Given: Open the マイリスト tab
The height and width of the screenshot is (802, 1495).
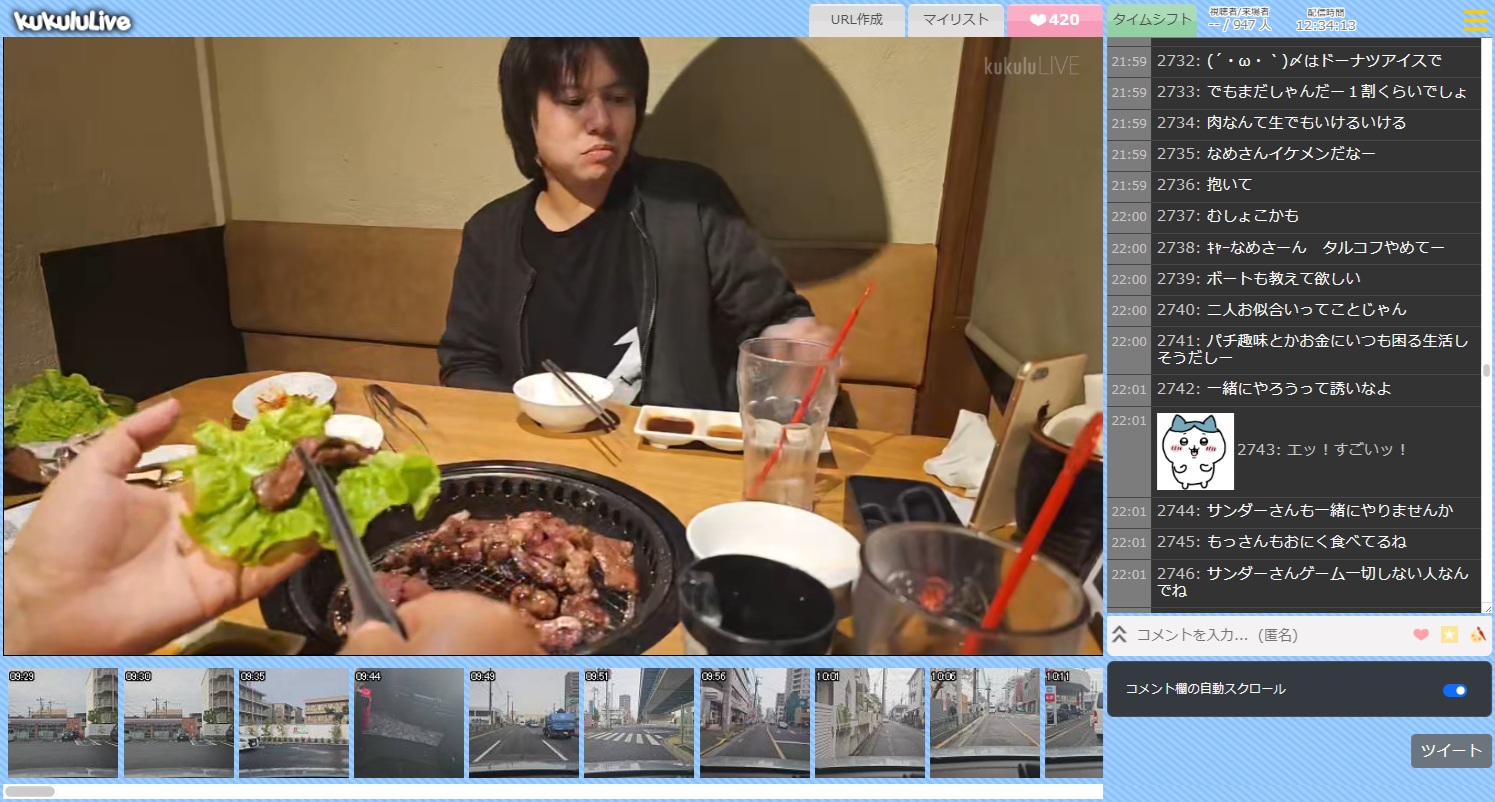Looking at the screenshot, I should 955,20.
